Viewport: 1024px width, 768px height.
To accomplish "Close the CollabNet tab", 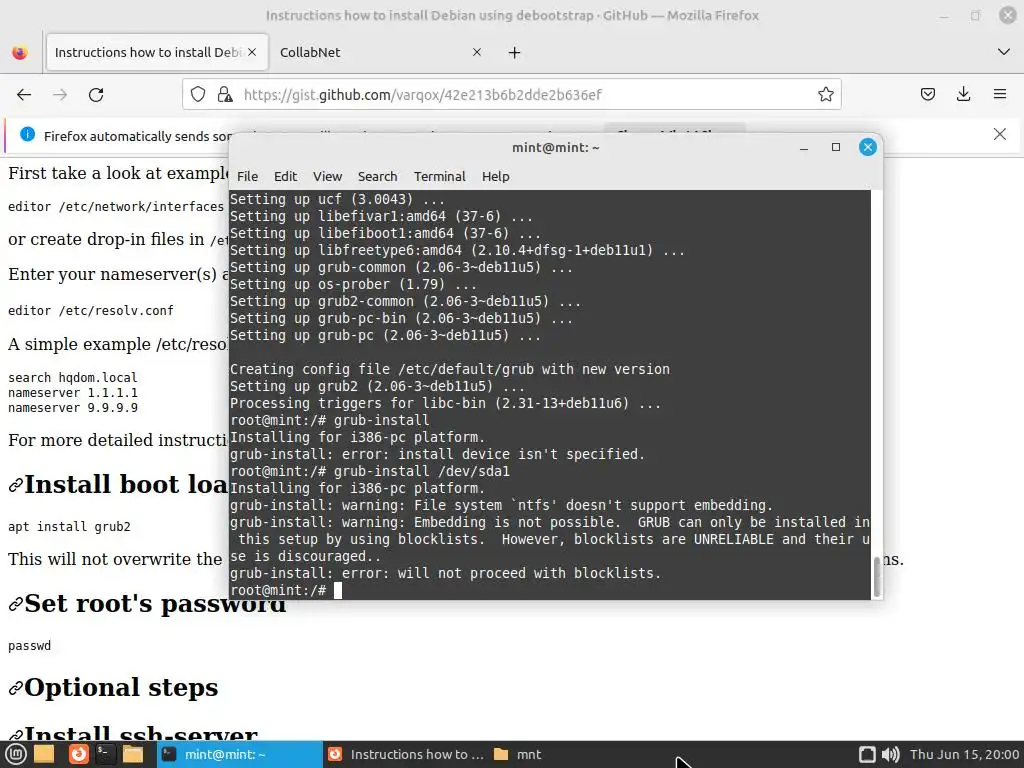I will pyautogui.click(x=477, y=52).
